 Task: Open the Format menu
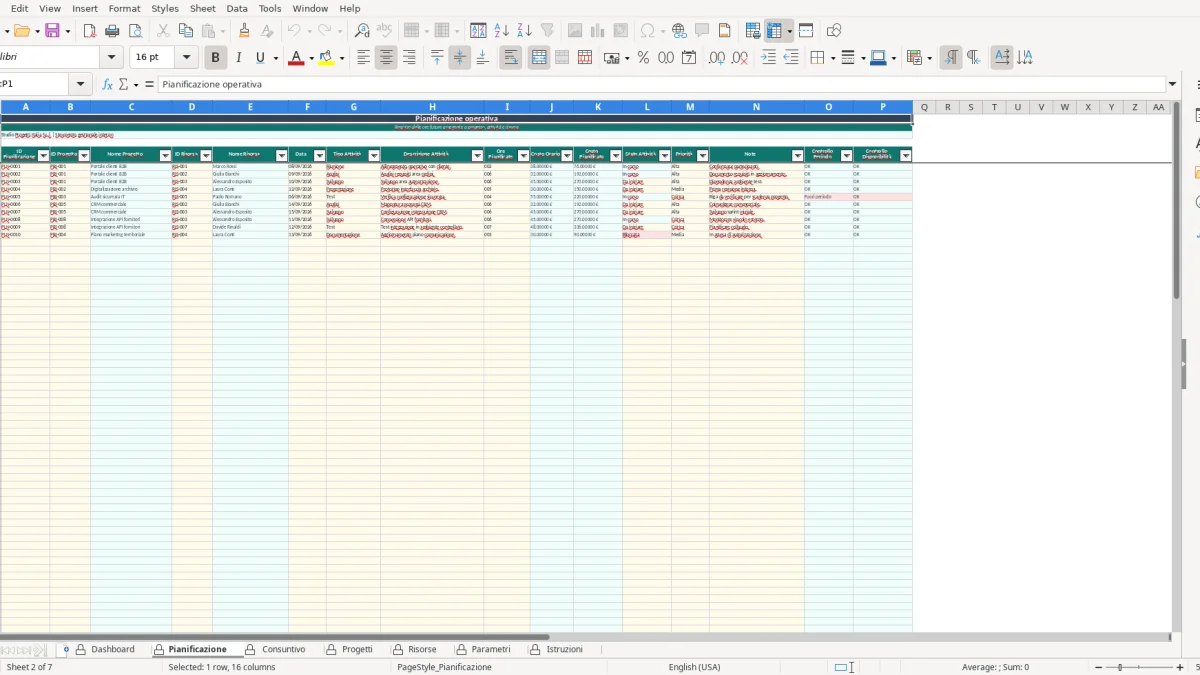click(124, 8)
